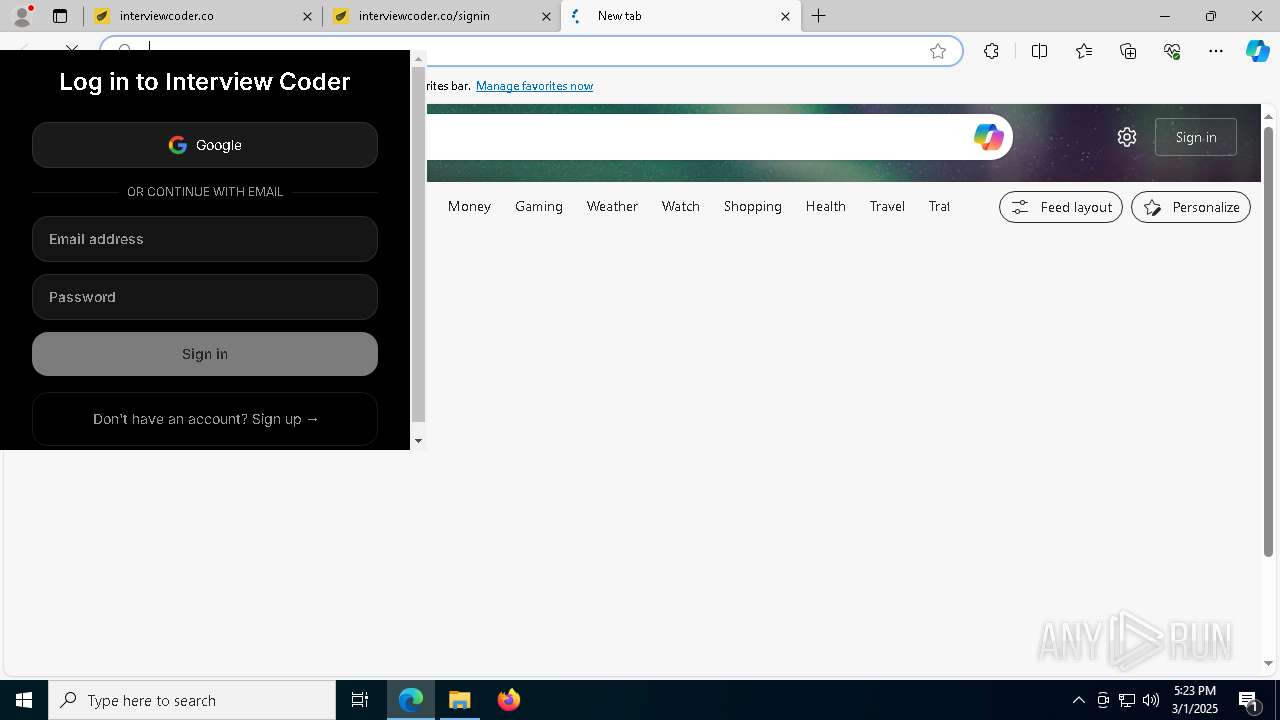Viewport: 1280px width, 720px height.
Task: Close the interviewcoder.co/signin tab
Action: 546,16
